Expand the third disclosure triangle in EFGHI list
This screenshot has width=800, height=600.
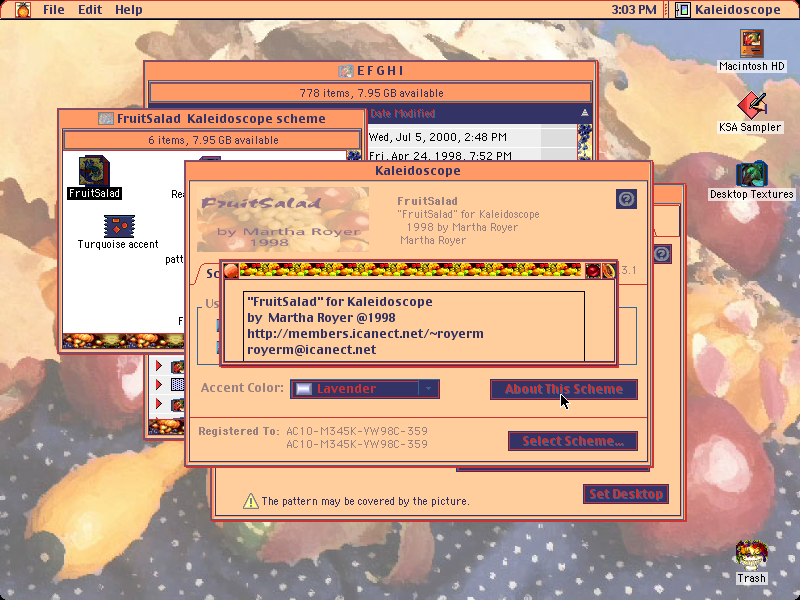pyautogui.click(x=159, y=404)
